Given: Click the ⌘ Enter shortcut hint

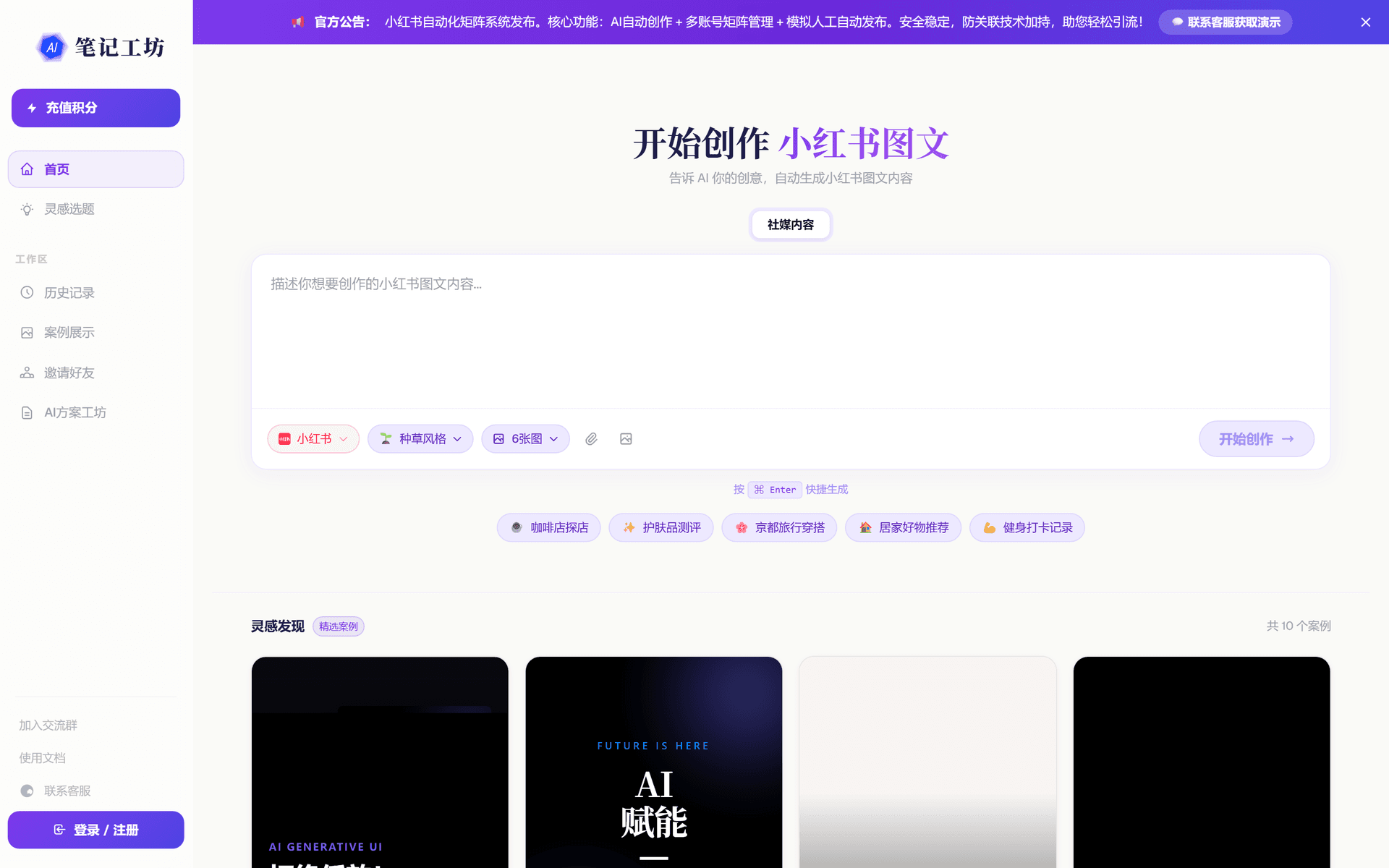Looking at the screenshot, I should [x=775, y=490].
